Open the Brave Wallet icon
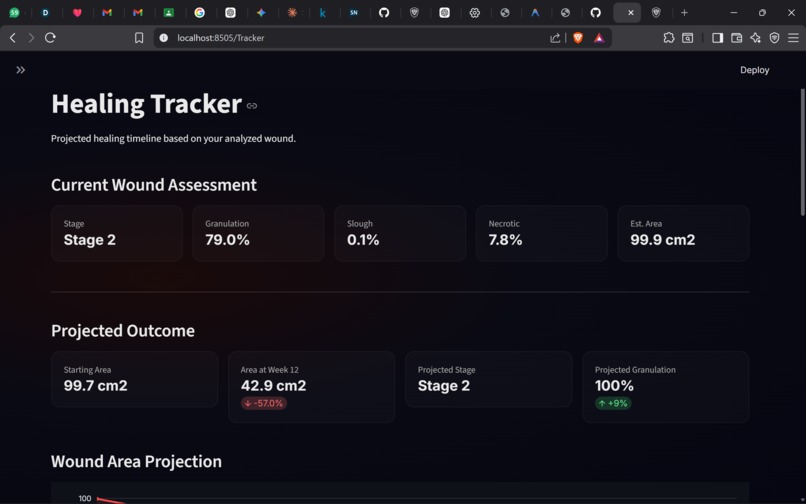The height and width of the screenshot is (504, 806). 736,38
